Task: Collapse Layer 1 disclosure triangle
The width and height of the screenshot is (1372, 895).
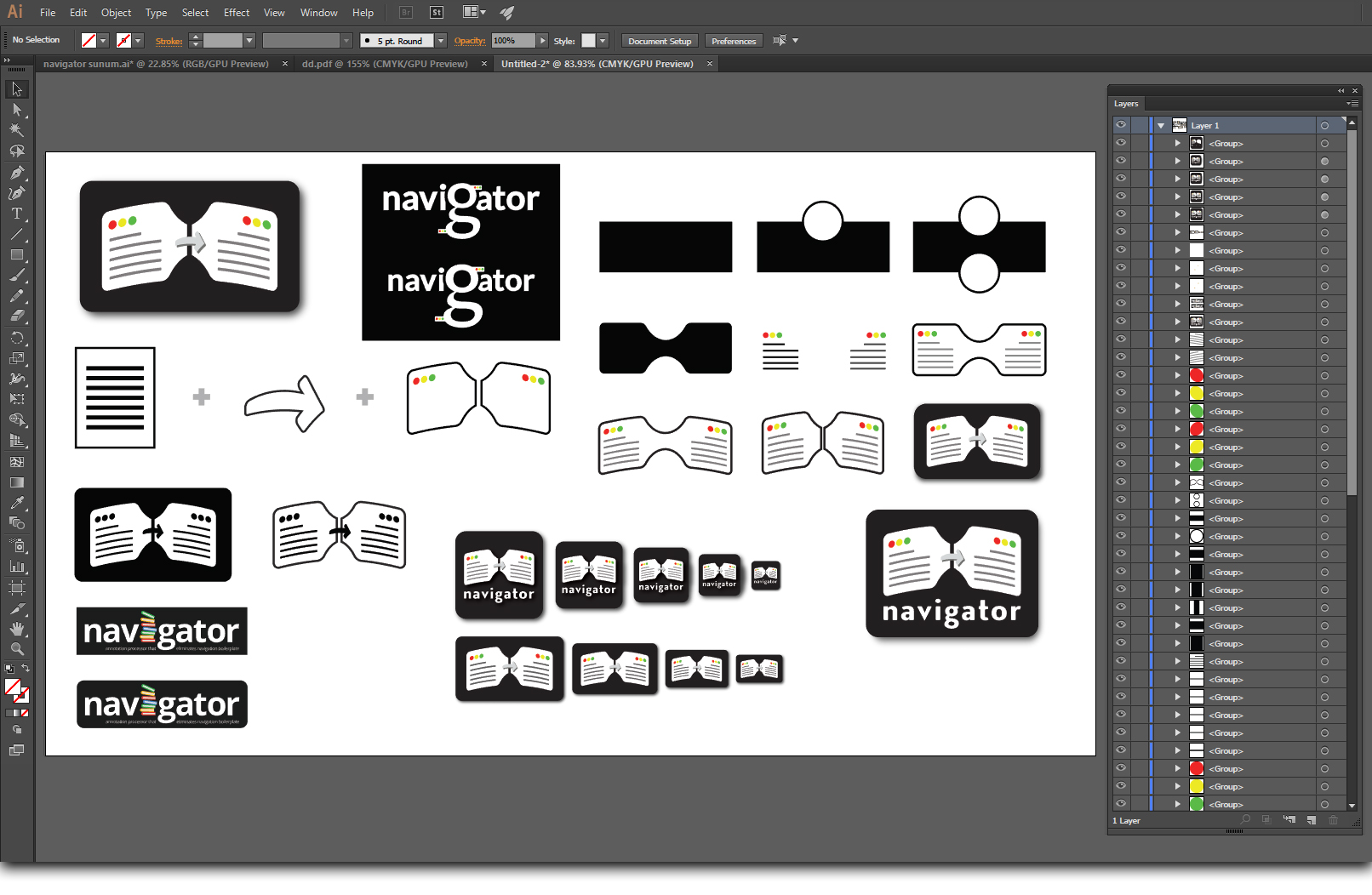Action: coord(1161,126)
